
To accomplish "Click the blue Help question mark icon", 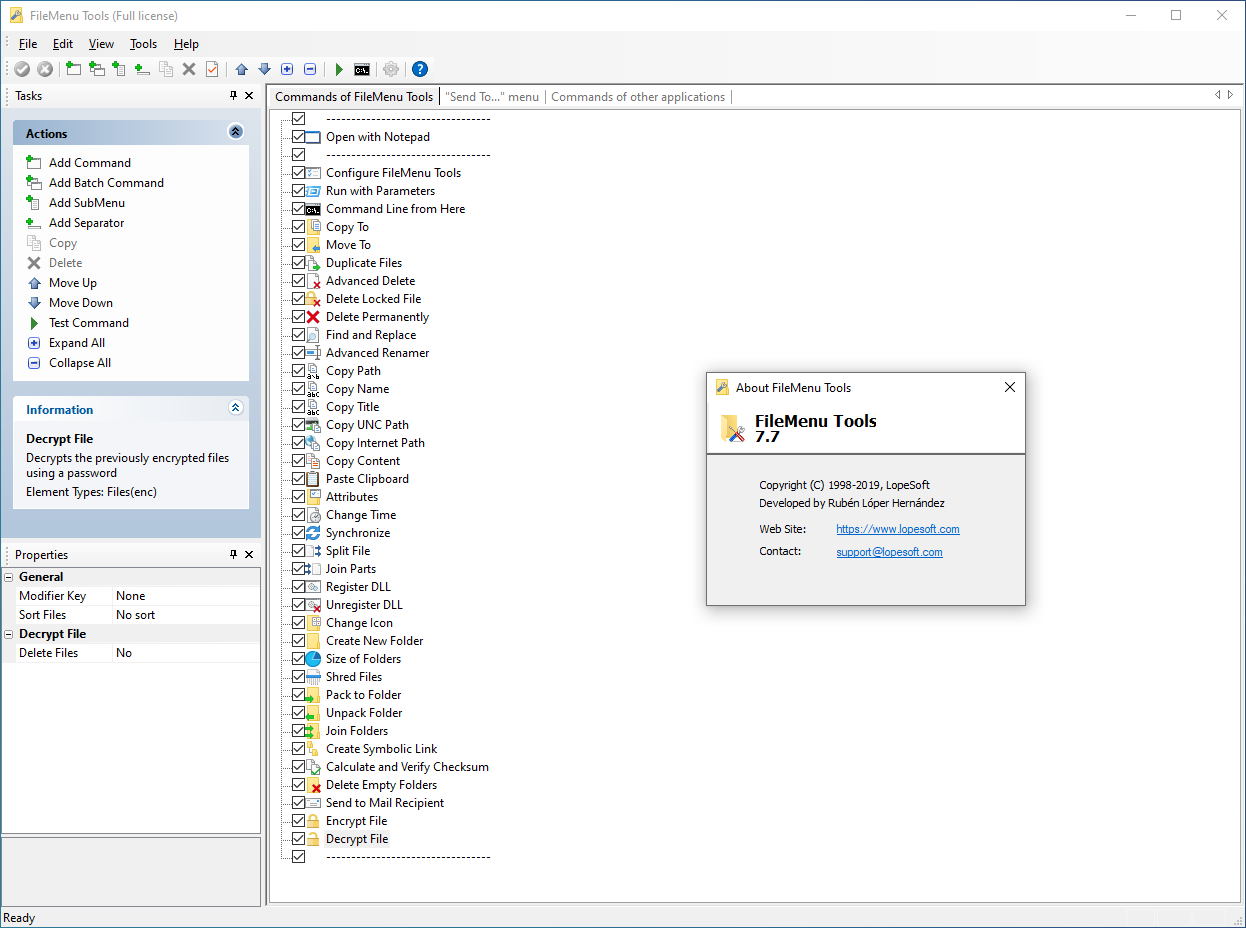I will [420, 69].
